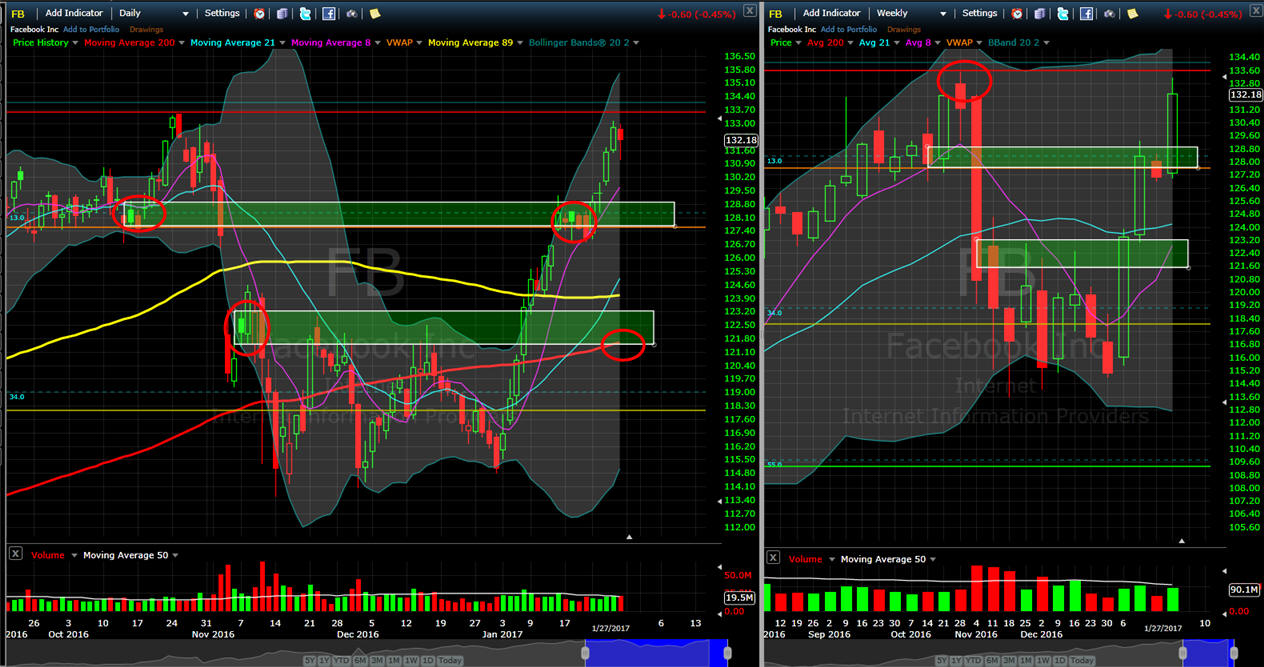The height and width of the screenshot is (667, 1264).
Task: Click the alarm clock alert icon on daily chart
Action: coord(260,14)
